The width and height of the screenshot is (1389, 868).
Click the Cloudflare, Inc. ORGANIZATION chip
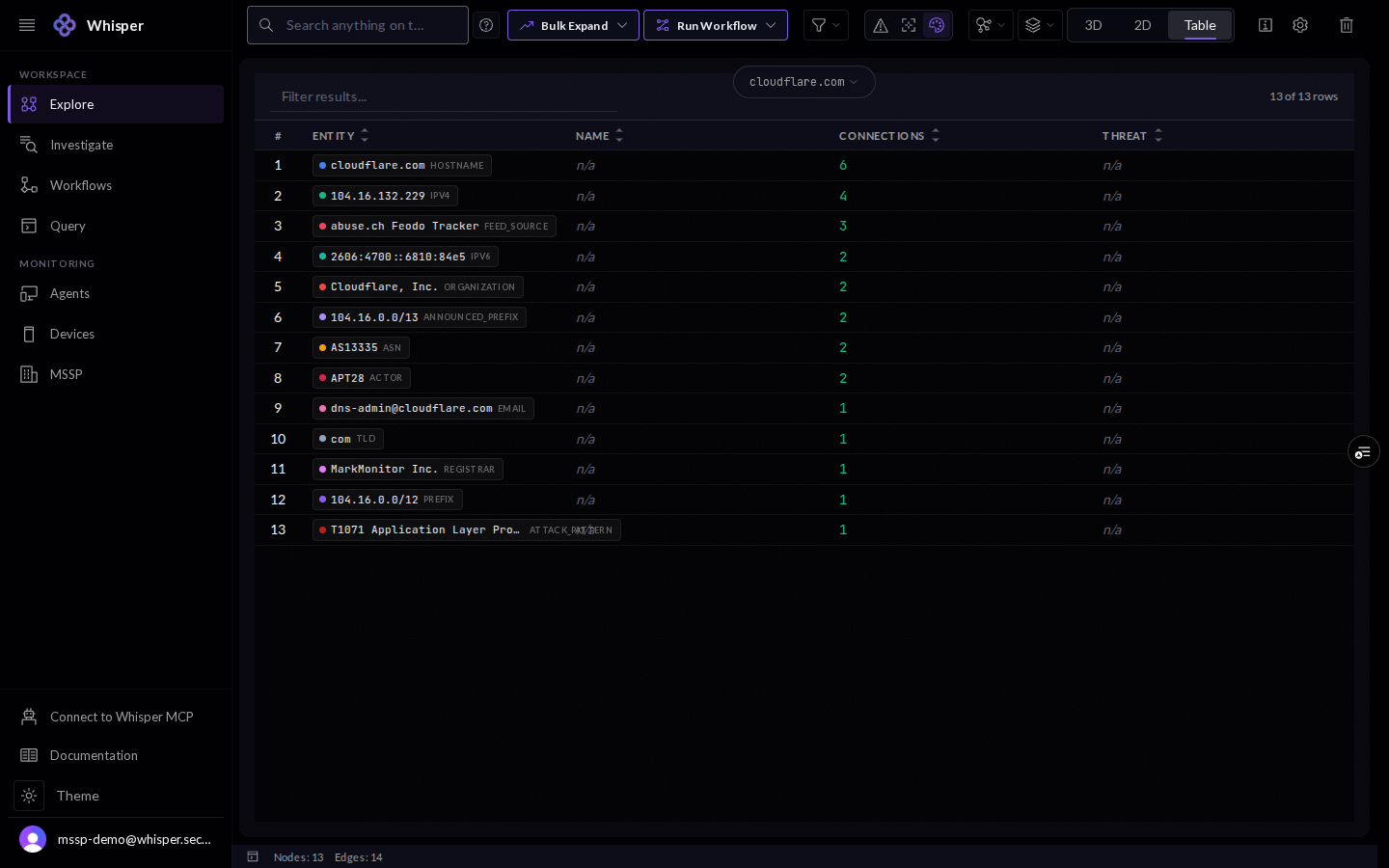pyautogui.click(x=418, y=286)
